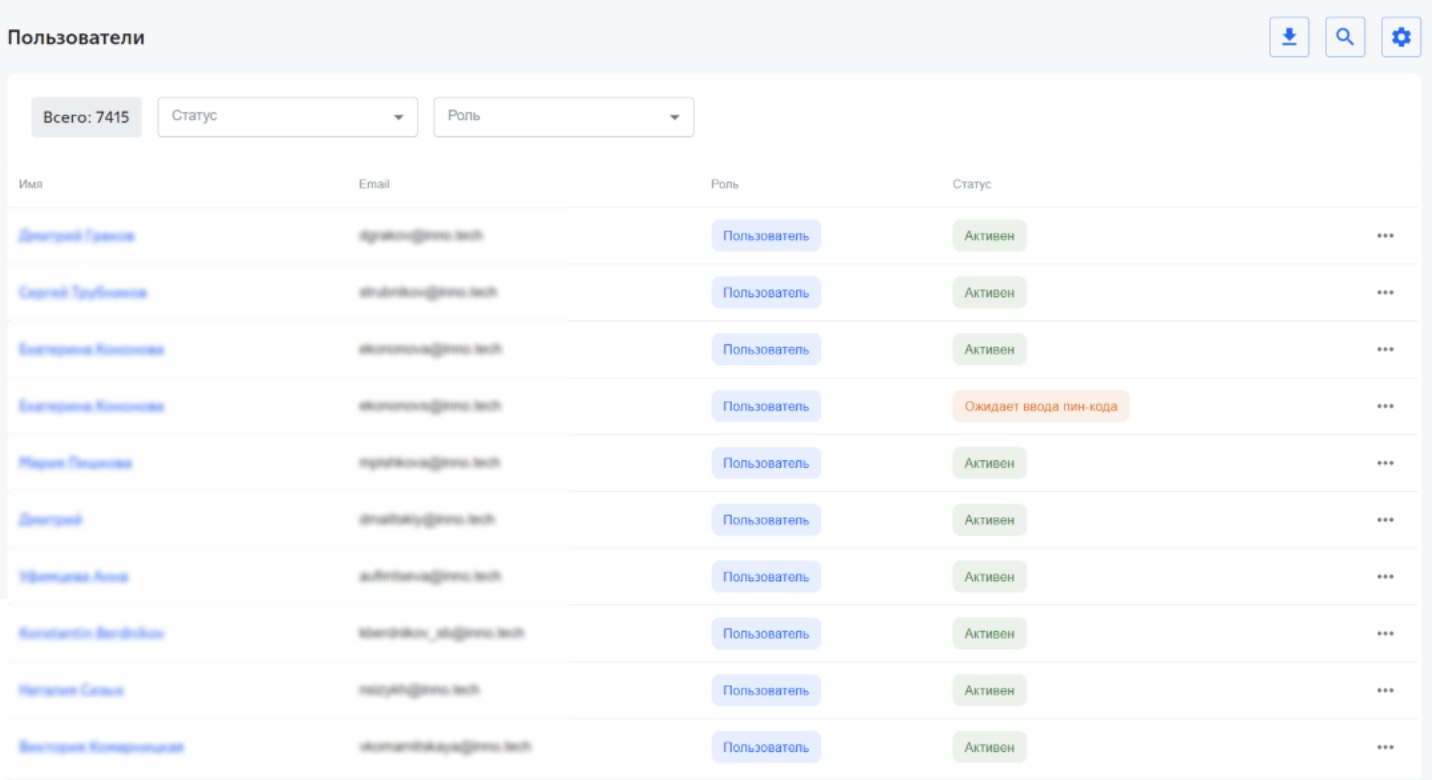Open three-dot menu for the Konstantin Berdnikov row
This screenshot has width=1432, height=780.
coord(1385,634)
